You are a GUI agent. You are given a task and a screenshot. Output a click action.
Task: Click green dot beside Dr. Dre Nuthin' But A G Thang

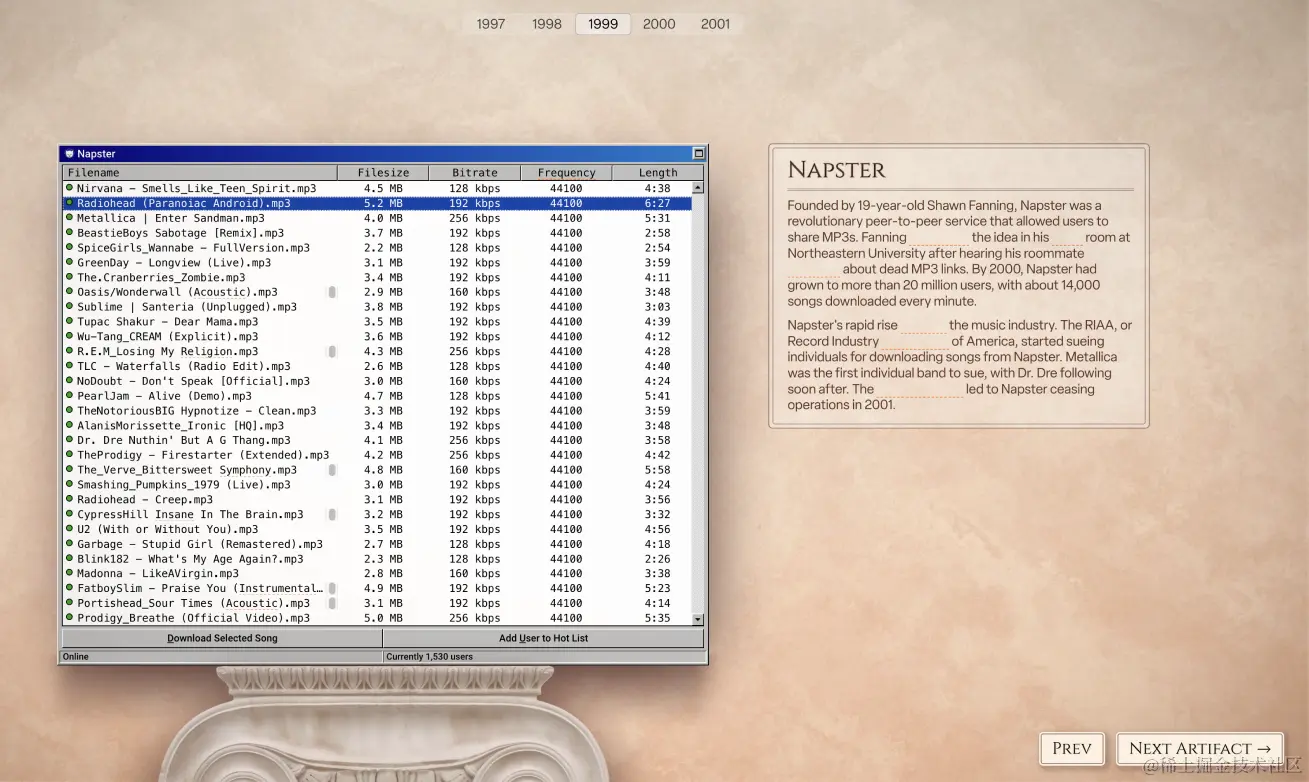70,440
